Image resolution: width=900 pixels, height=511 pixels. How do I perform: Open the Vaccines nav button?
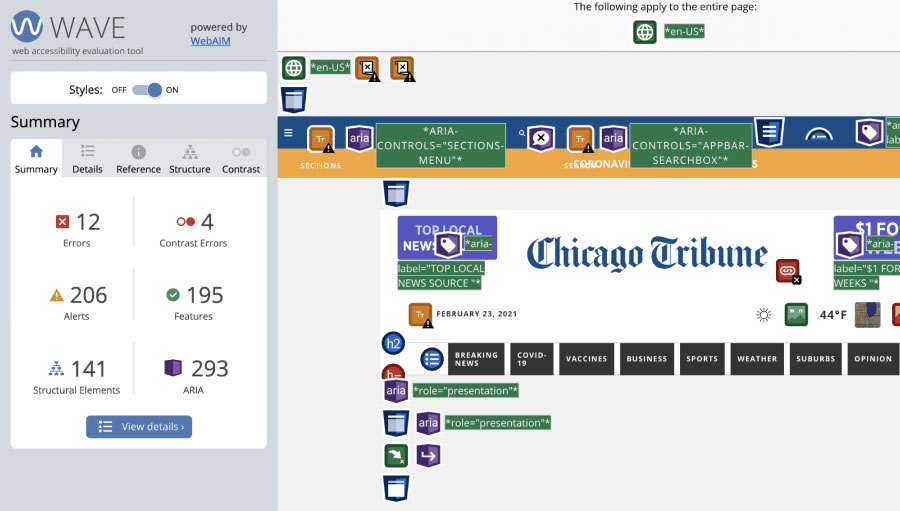click(x=586, y=359)
